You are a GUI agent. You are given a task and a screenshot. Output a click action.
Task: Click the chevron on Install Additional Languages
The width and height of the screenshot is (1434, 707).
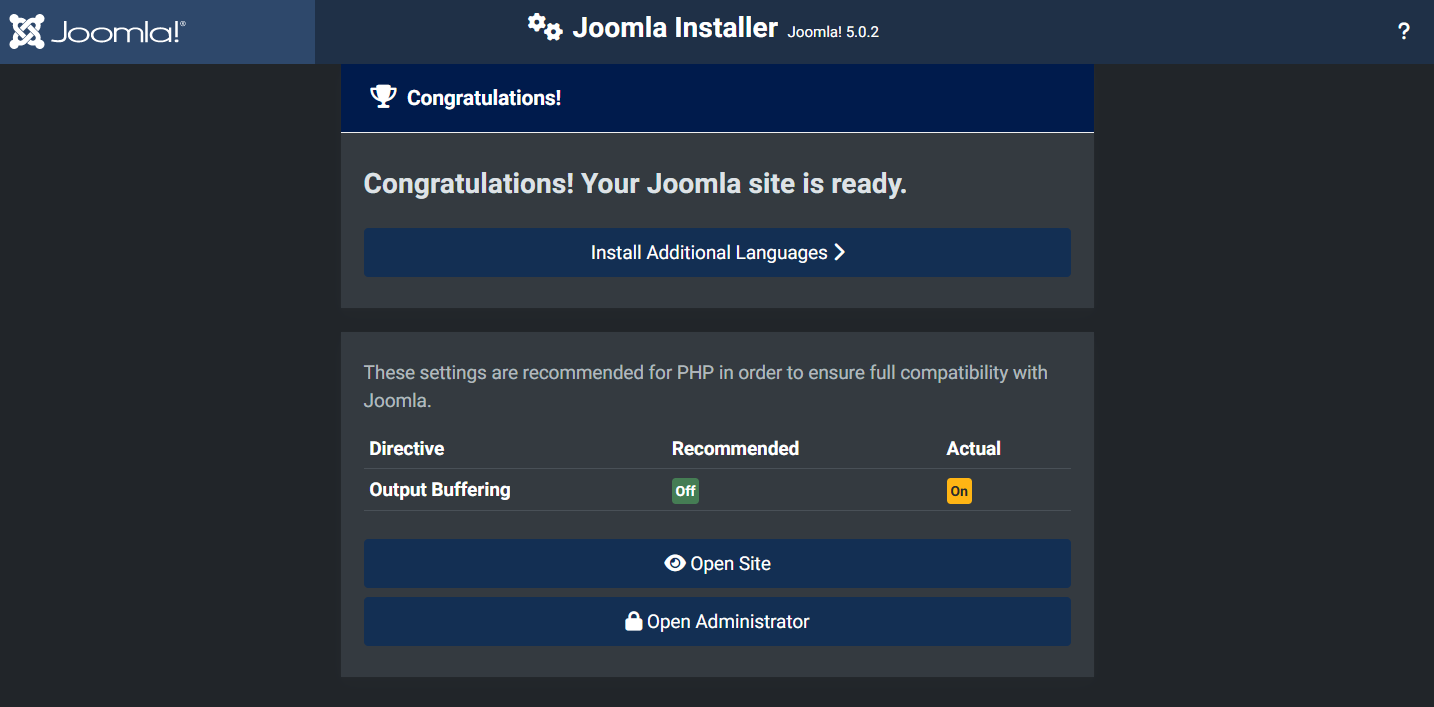click(x=839, y=252)
